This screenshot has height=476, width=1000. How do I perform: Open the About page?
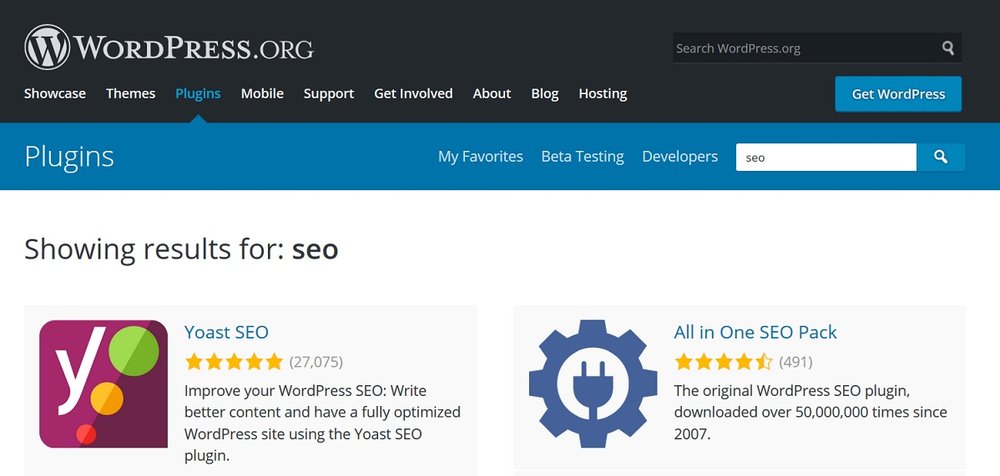coord(492,94)
